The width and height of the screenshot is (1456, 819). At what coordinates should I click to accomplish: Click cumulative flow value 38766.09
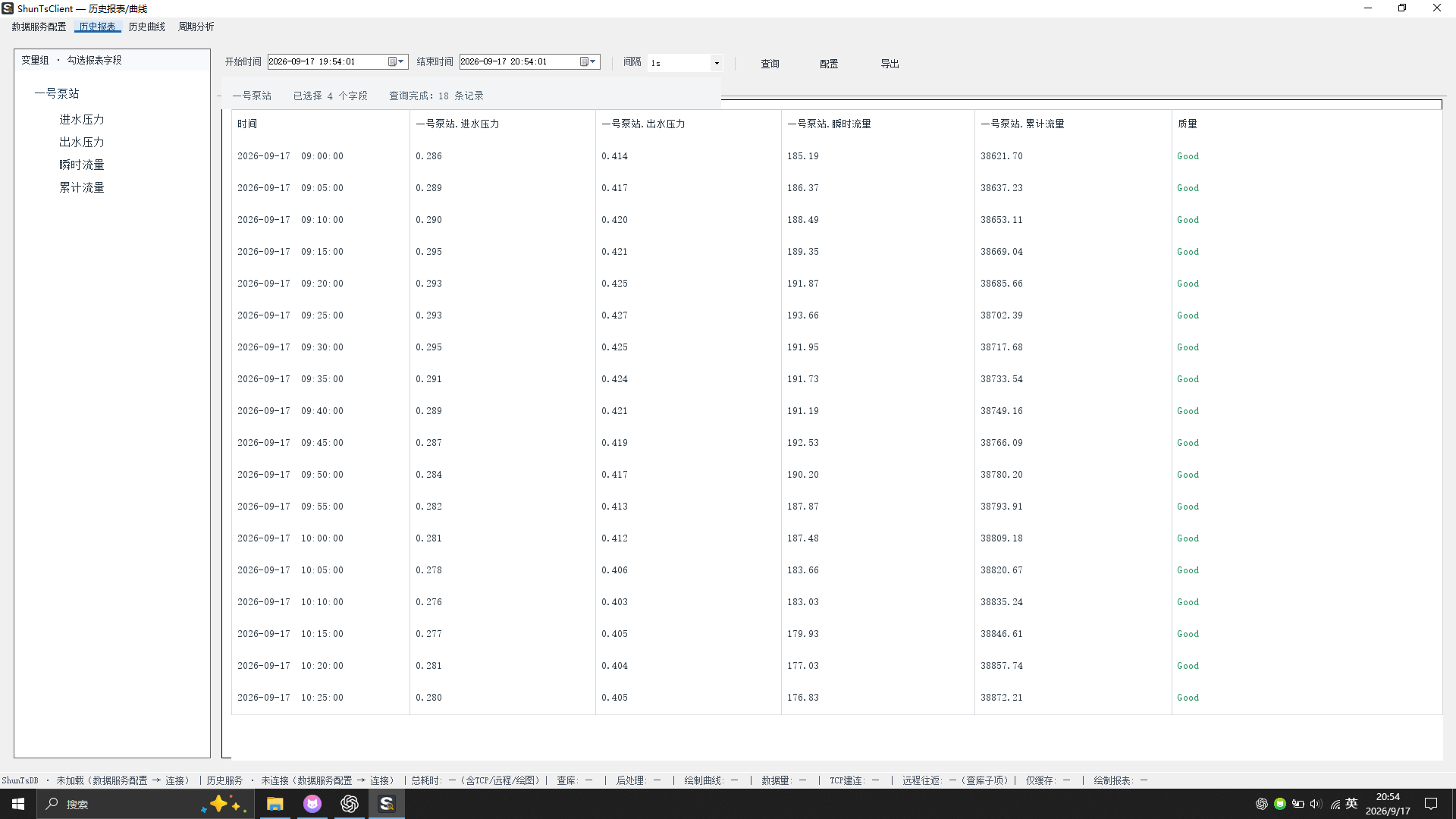[1002, 443]
